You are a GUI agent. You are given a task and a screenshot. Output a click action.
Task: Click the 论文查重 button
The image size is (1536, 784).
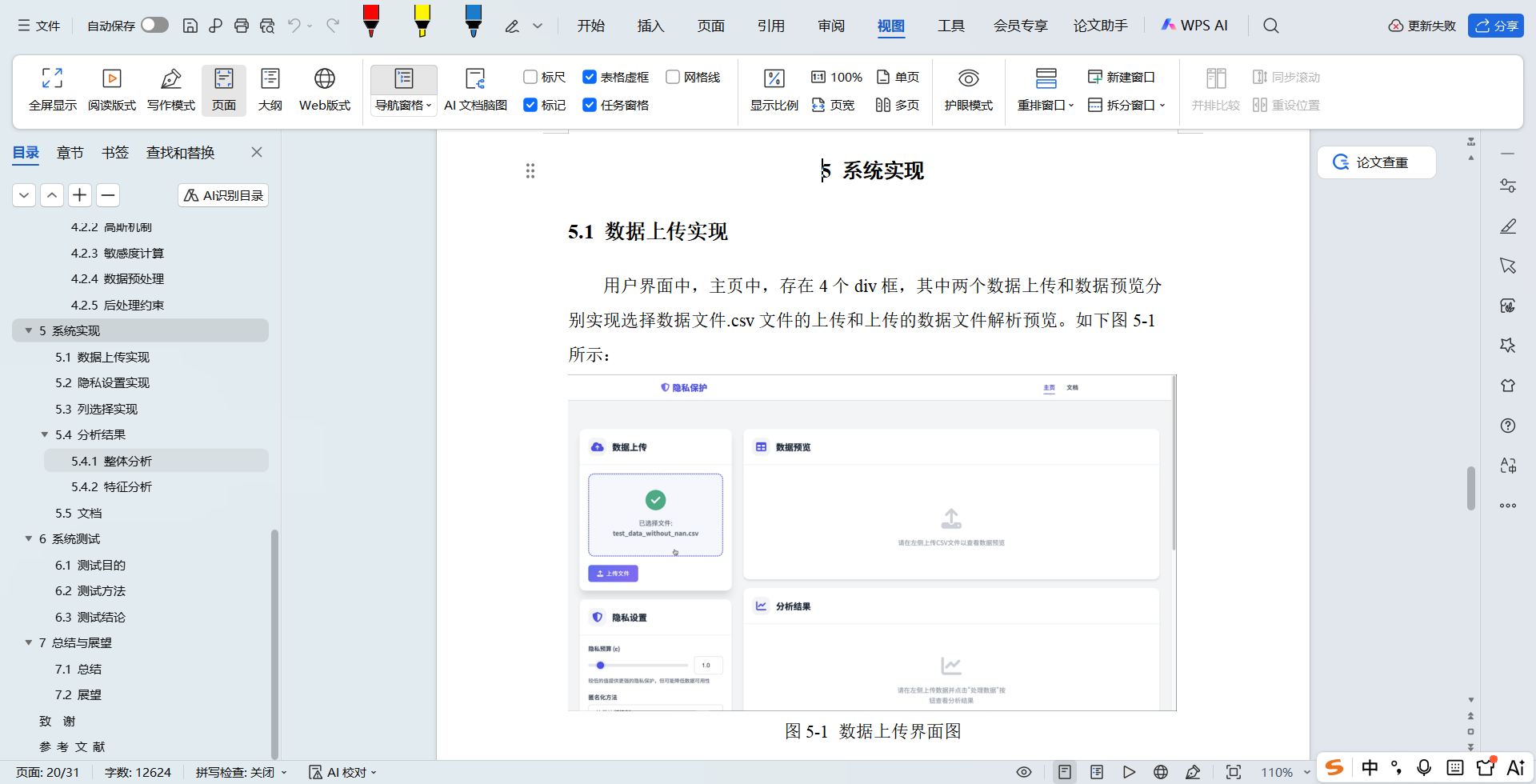tap(1377, 162)
